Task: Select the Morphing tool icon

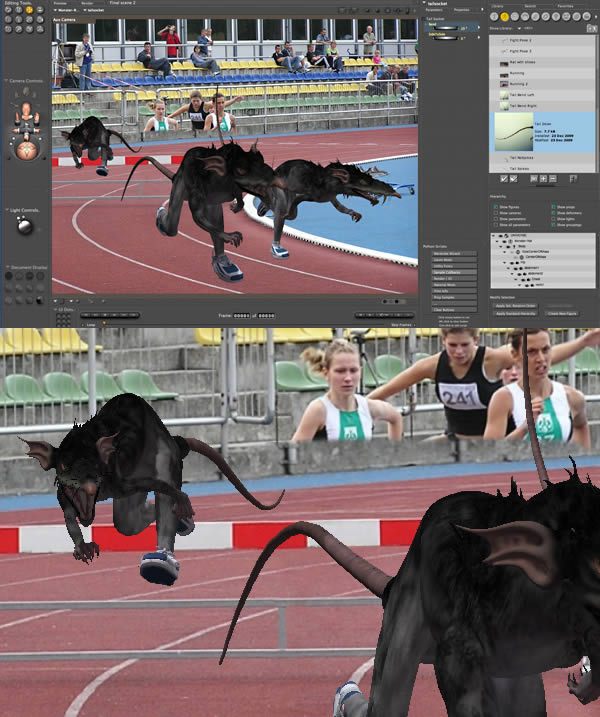Action: click(x=29, y=29)
